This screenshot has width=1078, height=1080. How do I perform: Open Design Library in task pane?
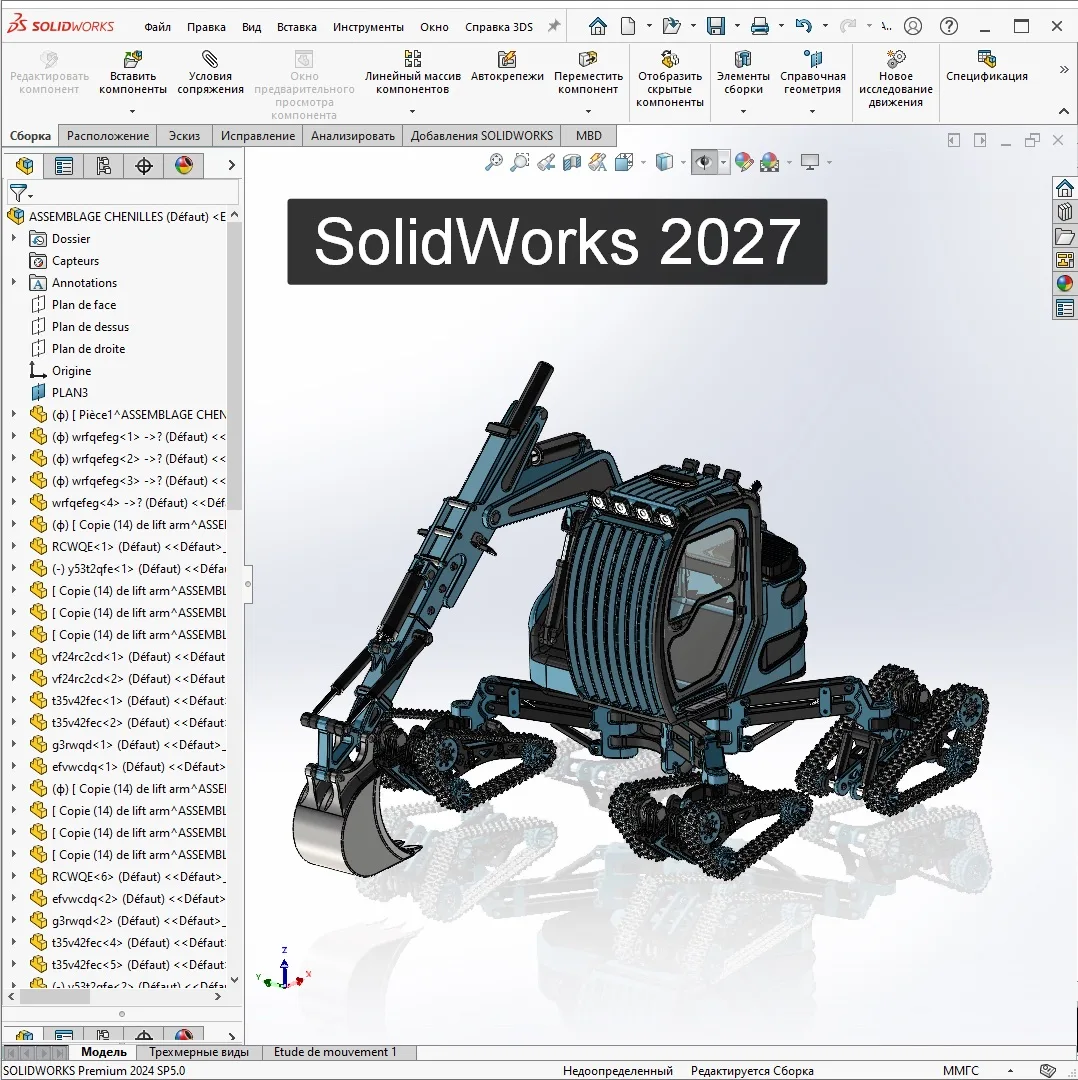click(1065, 211)
